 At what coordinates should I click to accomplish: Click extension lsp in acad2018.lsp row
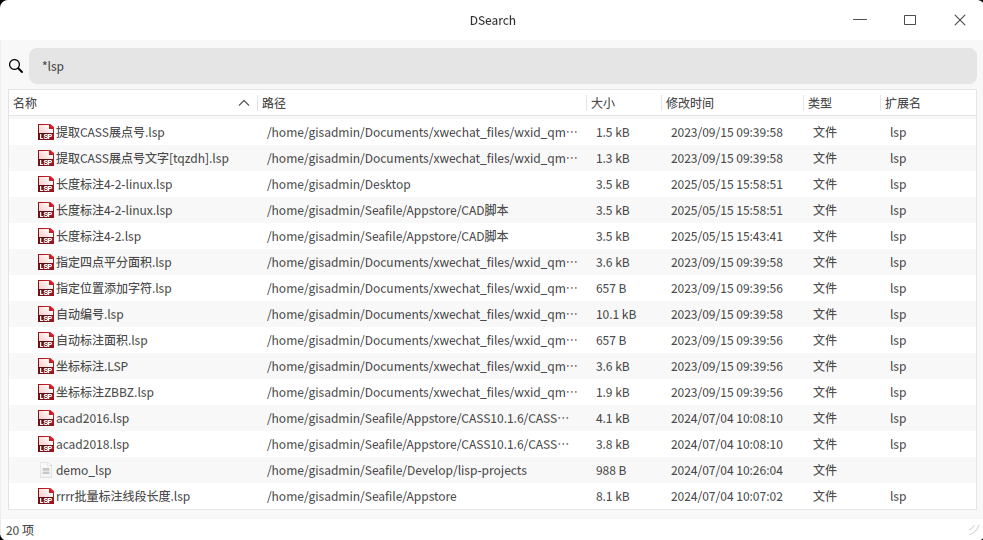point(898,445)
